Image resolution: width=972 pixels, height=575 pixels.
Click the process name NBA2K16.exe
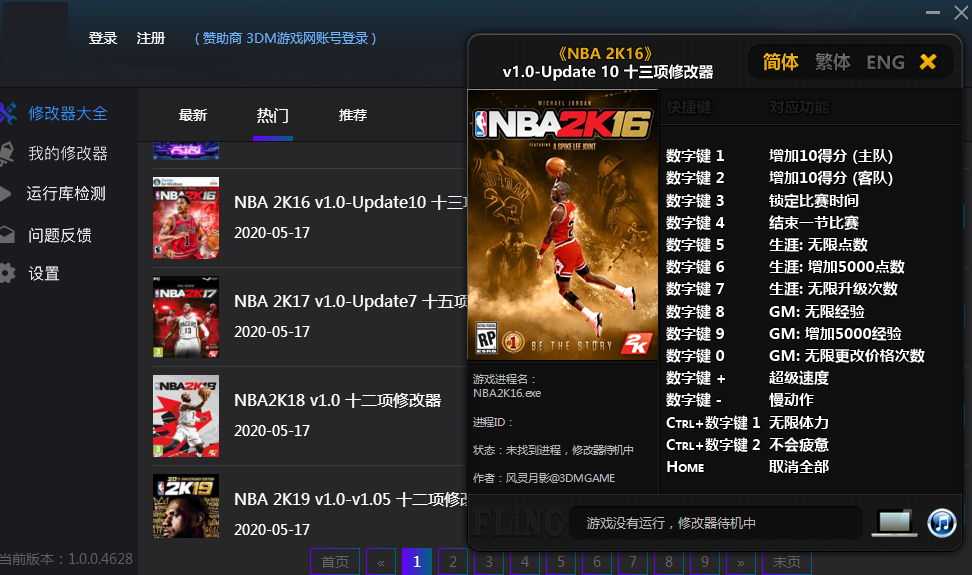pyautogui.click(x=507, y=393)
